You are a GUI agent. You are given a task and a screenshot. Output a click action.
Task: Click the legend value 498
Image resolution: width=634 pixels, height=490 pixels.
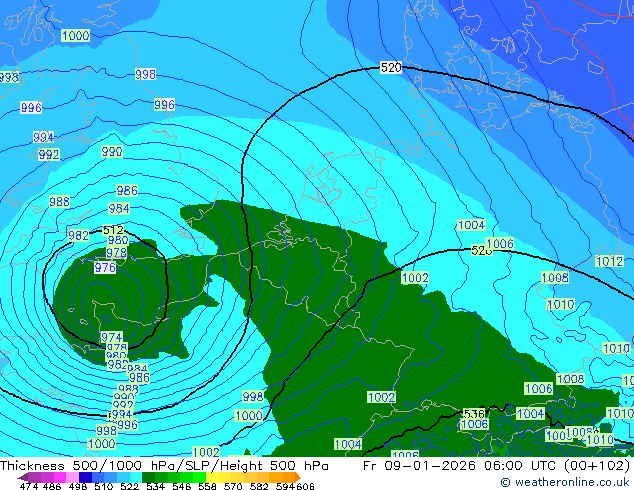(78, 486)
